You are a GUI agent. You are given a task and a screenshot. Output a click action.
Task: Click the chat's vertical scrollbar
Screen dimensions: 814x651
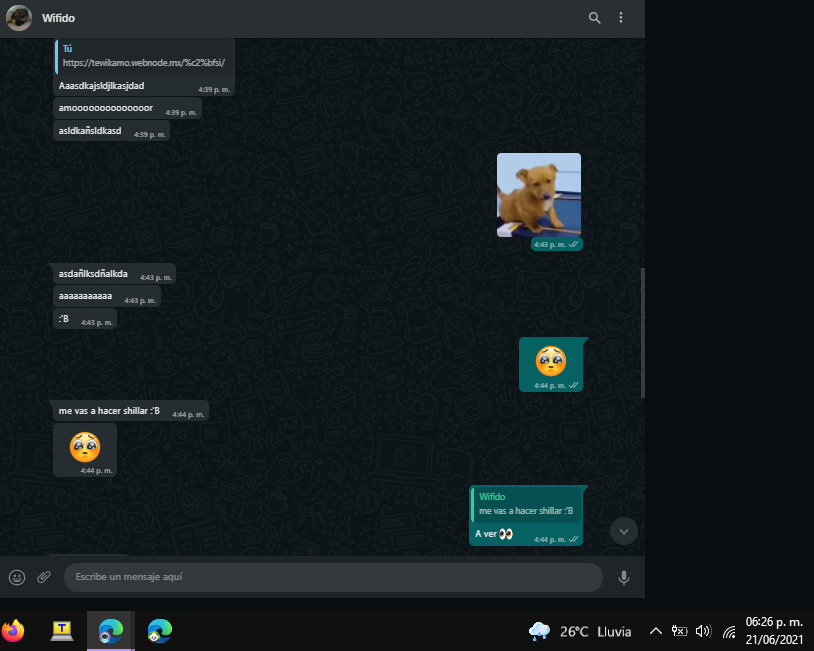[x=642, y=330]
